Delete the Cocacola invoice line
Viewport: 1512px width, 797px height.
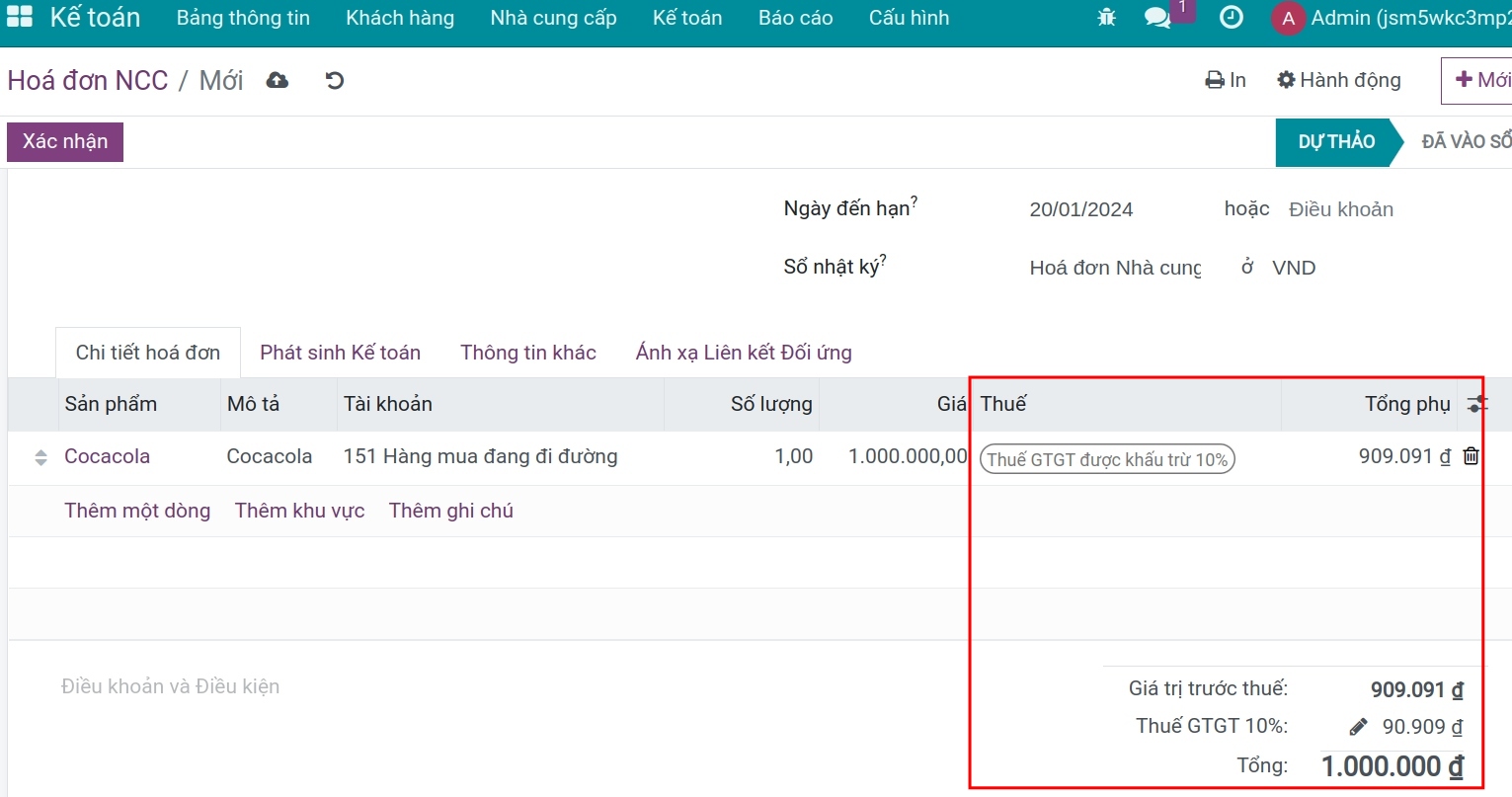(1471, 456)
